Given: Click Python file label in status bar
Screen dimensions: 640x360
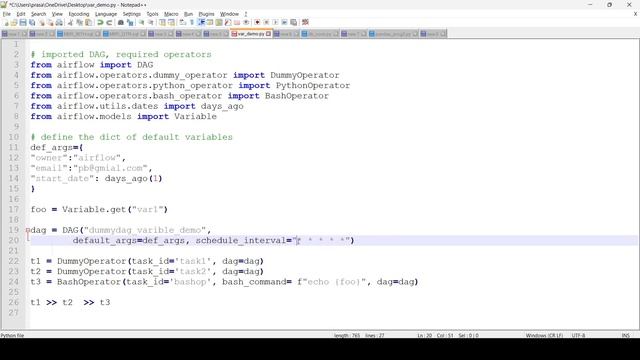Looking at the screenshot, I should pos(12,336).
